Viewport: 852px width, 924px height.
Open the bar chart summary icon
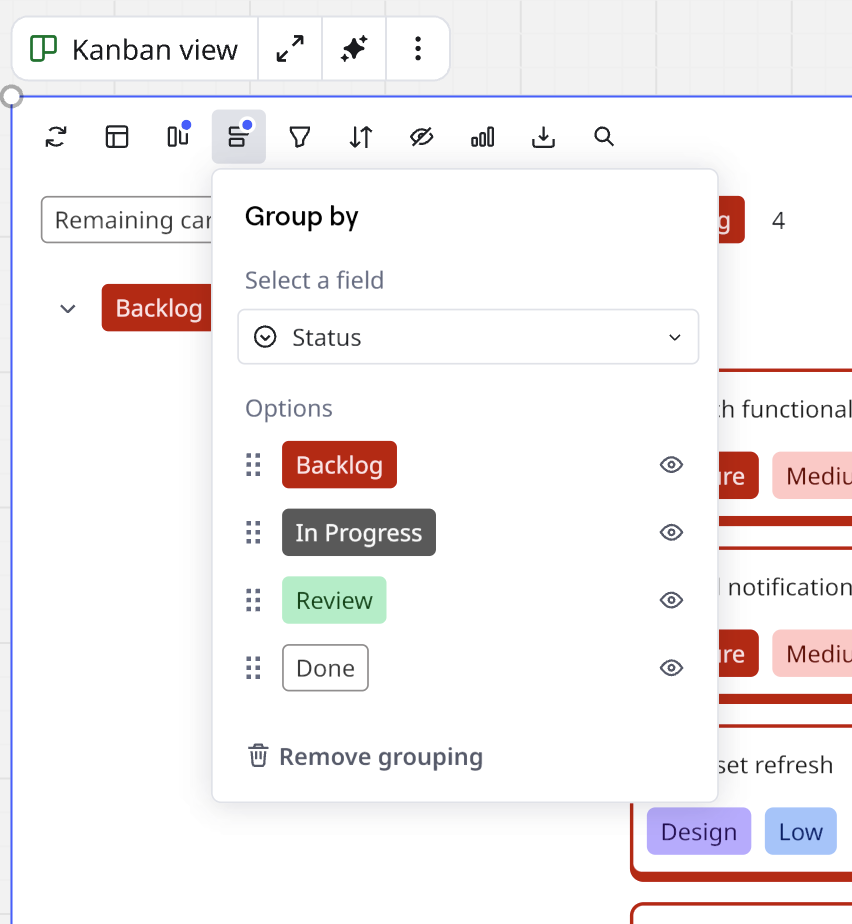click(x=482, y=137)
